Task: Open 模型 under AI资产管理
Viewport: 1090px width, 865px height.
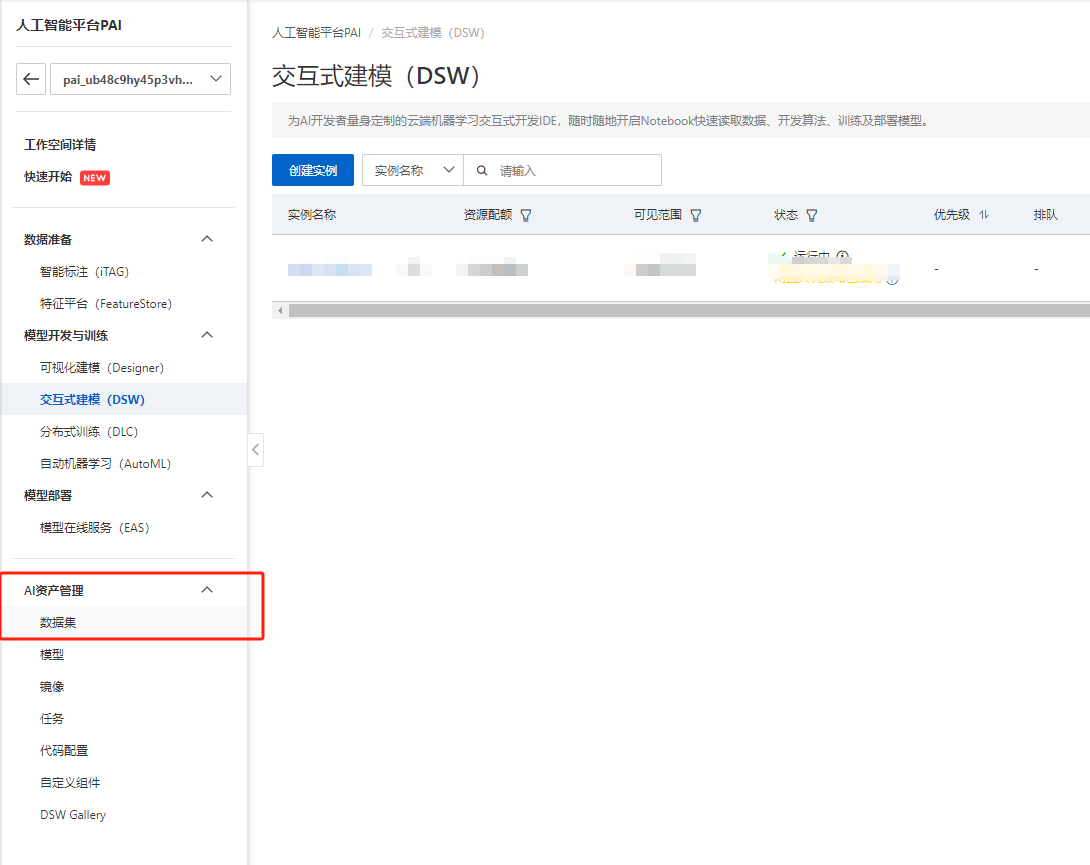Action: tap(51, 654)
